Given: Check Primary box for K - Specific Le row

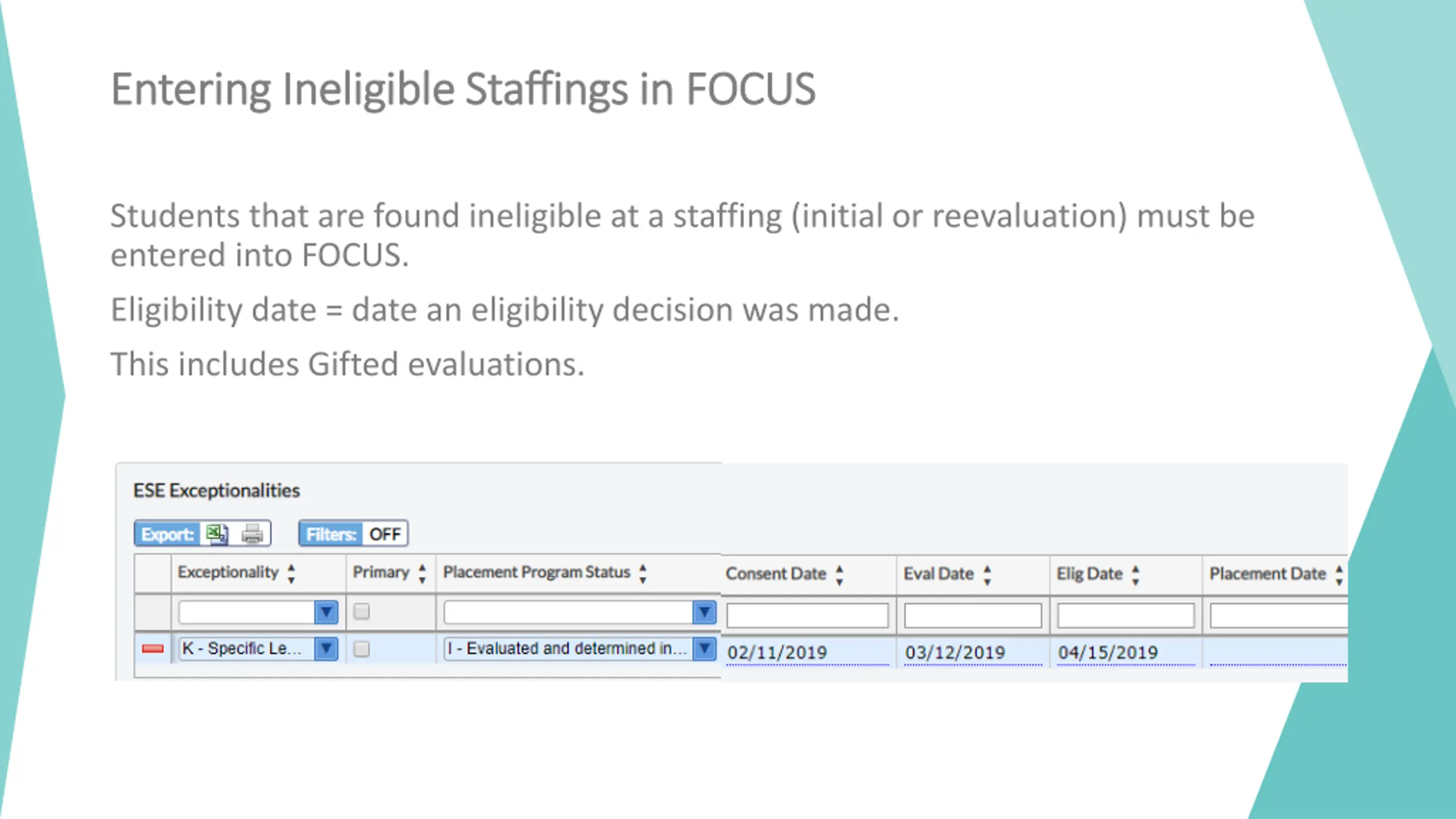Looking at the screenshot, I should click(361, 649).
